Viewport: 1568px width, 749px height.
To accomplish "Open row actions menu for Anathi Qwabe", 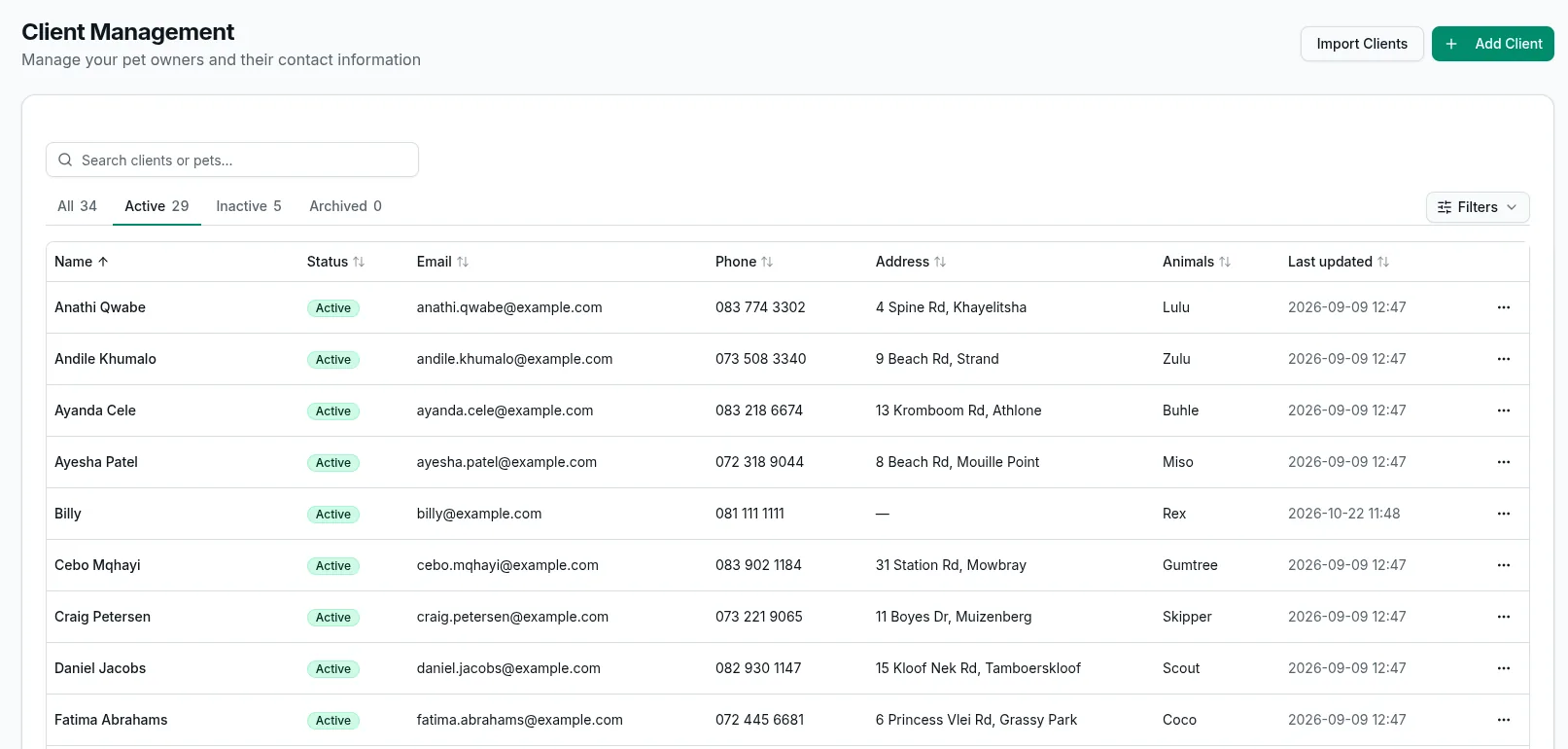I will click(x=1503, y=307).
